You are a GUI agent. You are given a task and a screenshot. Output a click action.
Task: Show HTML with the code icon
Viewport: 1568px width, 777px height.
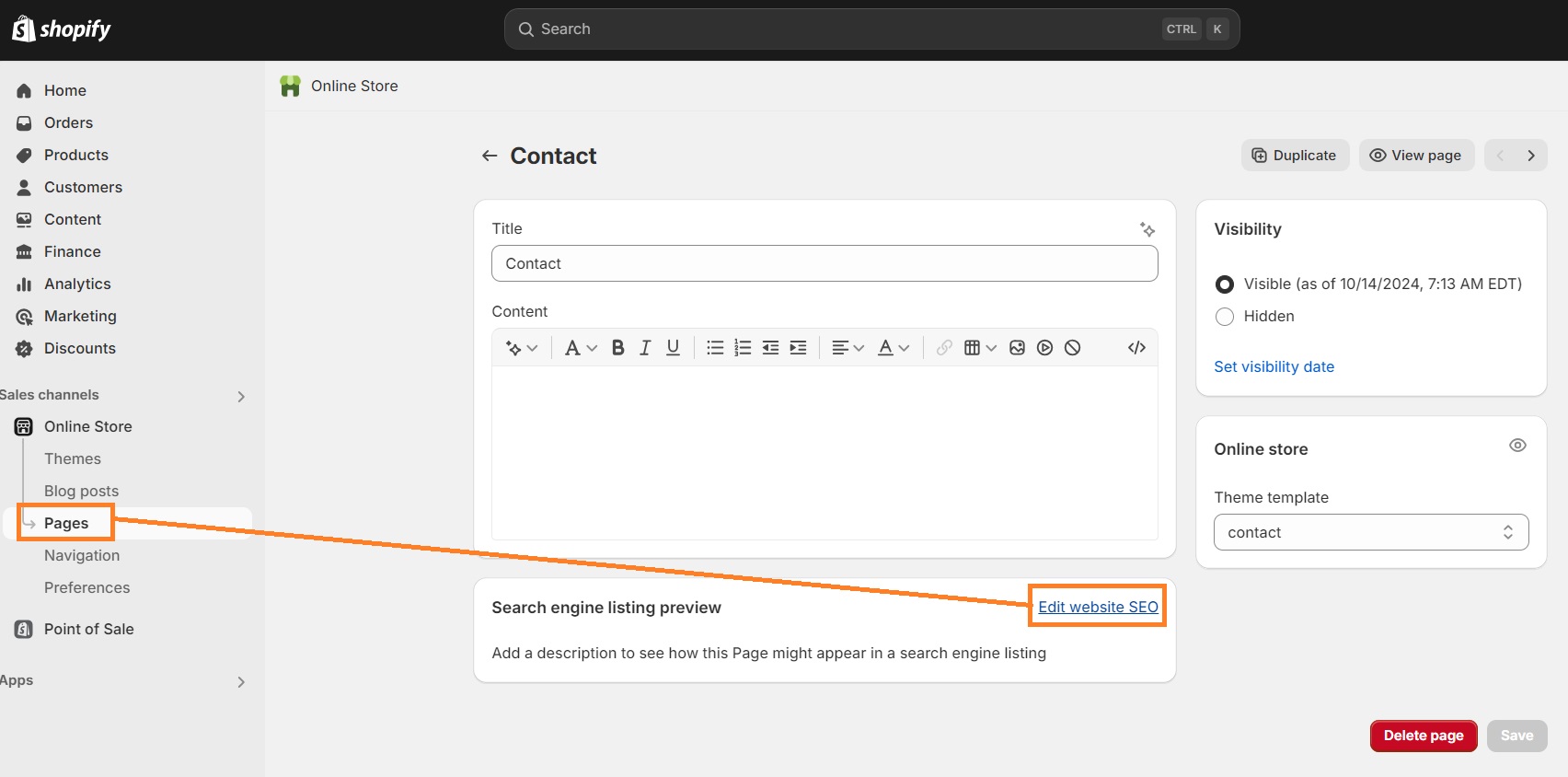(1136, 348)
